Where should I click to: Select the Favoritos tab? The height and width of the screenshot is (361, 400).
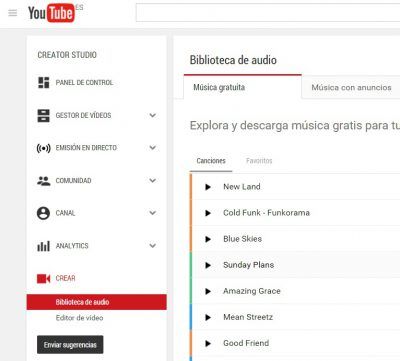coord(259,161)
